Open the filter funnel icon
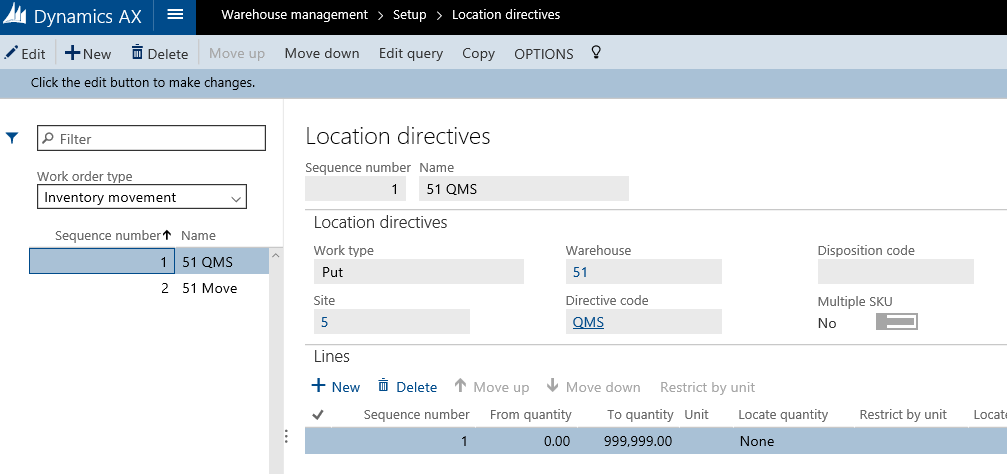The image size is (1007, 474). click(x=13, y=138)
